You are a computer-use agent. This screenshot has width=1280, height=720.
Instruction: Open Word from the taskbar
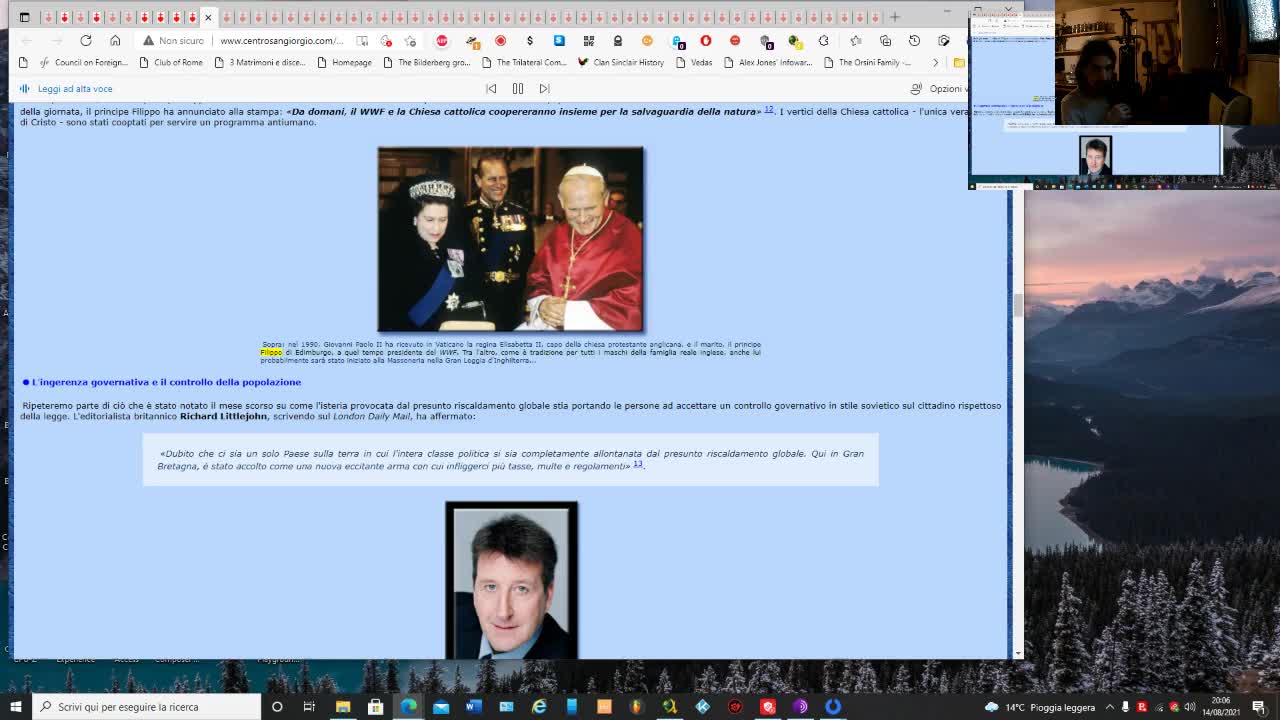coord(474,707)
